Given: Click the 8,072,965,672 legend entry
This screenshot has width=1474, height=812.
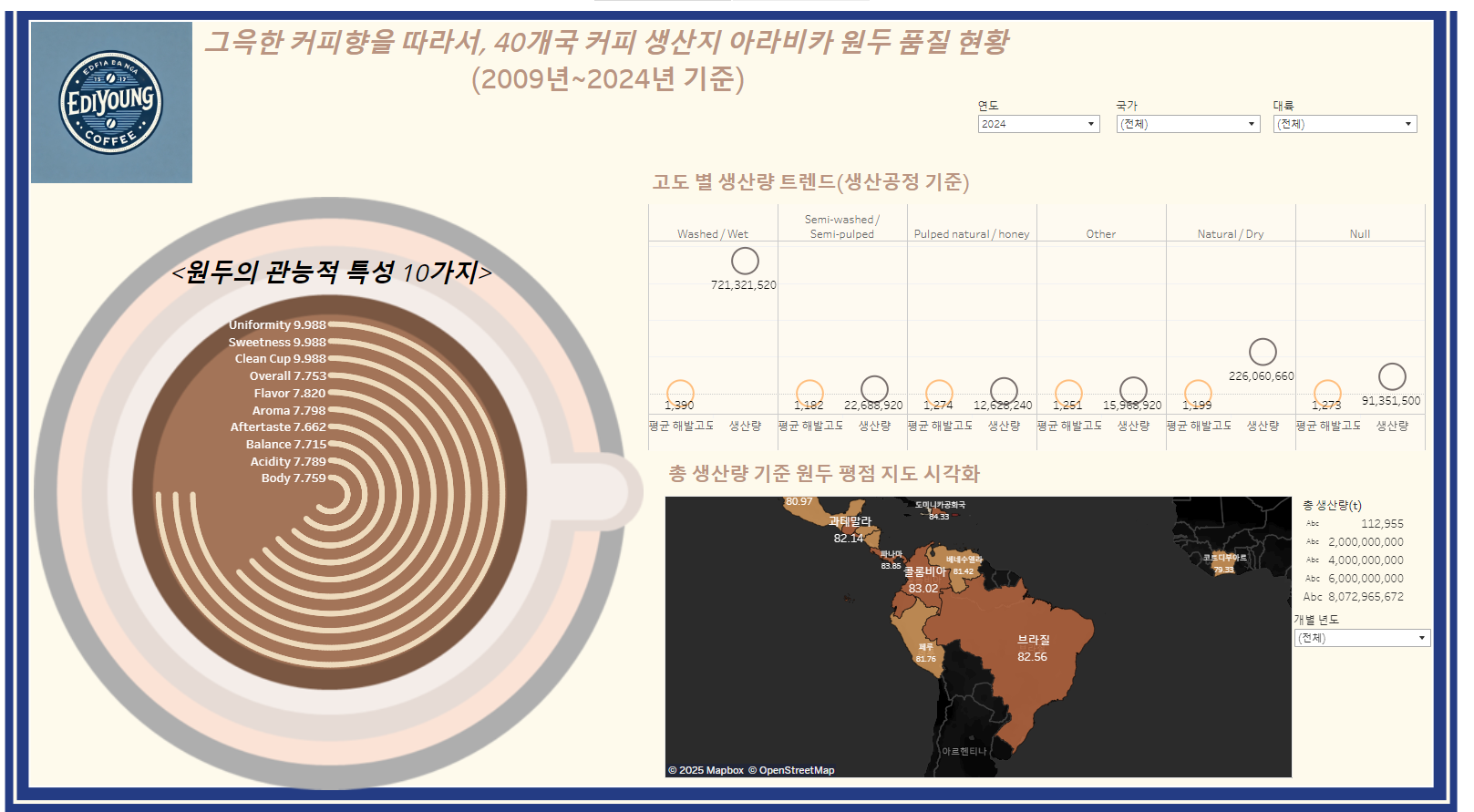Looking at the screenshot, I should [x=1354, y=597].
